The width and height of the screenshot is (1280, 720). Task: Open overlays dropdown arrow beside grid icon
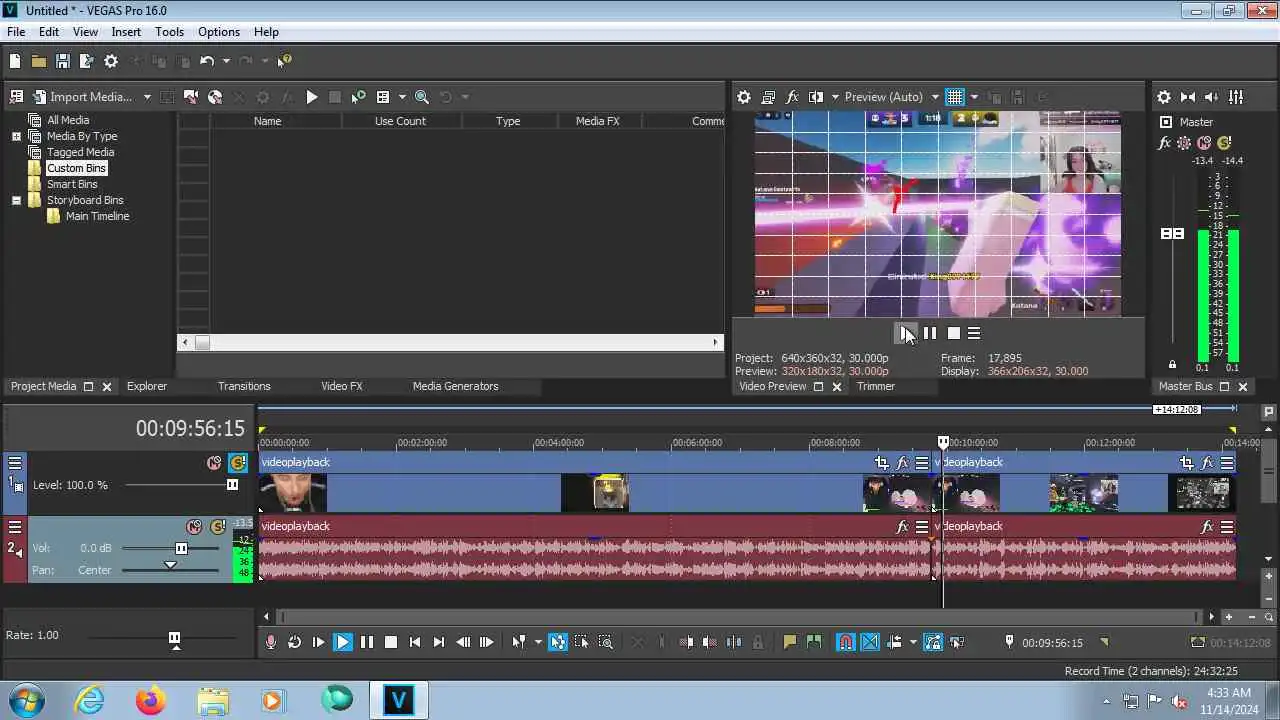click(x=974, y=97)
